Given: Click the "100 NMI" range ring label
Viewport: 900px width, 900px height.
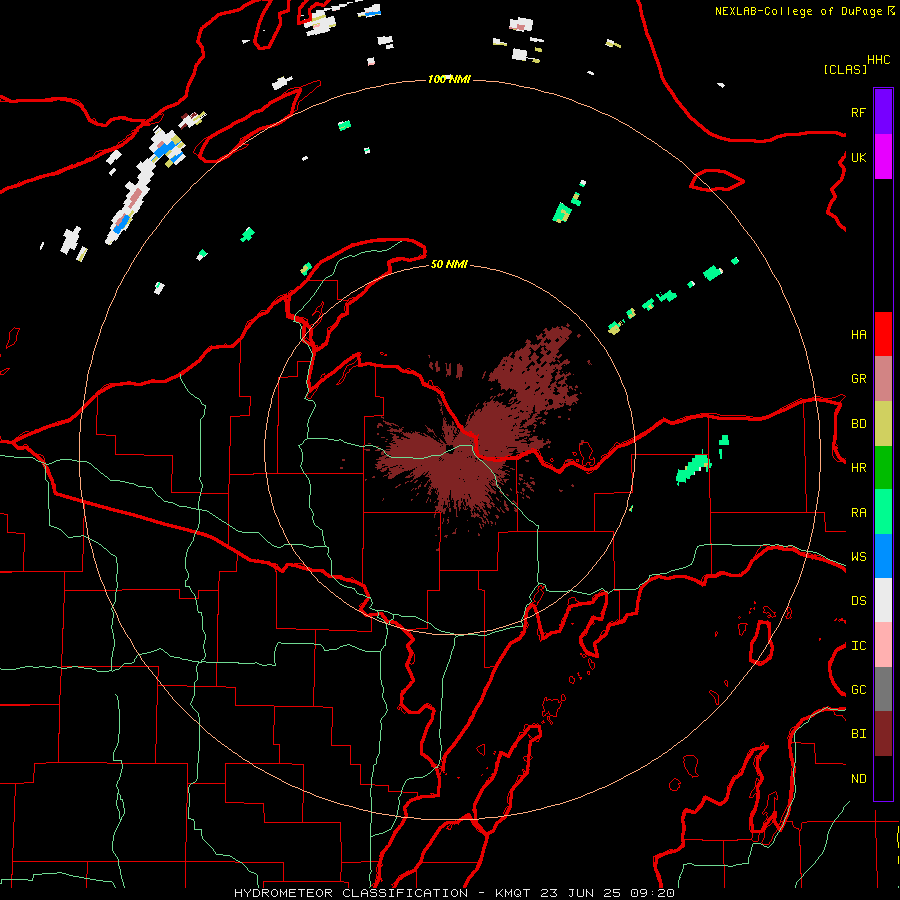Looking at the screenshot, I should pyautogui.click(x=449, y=79).
